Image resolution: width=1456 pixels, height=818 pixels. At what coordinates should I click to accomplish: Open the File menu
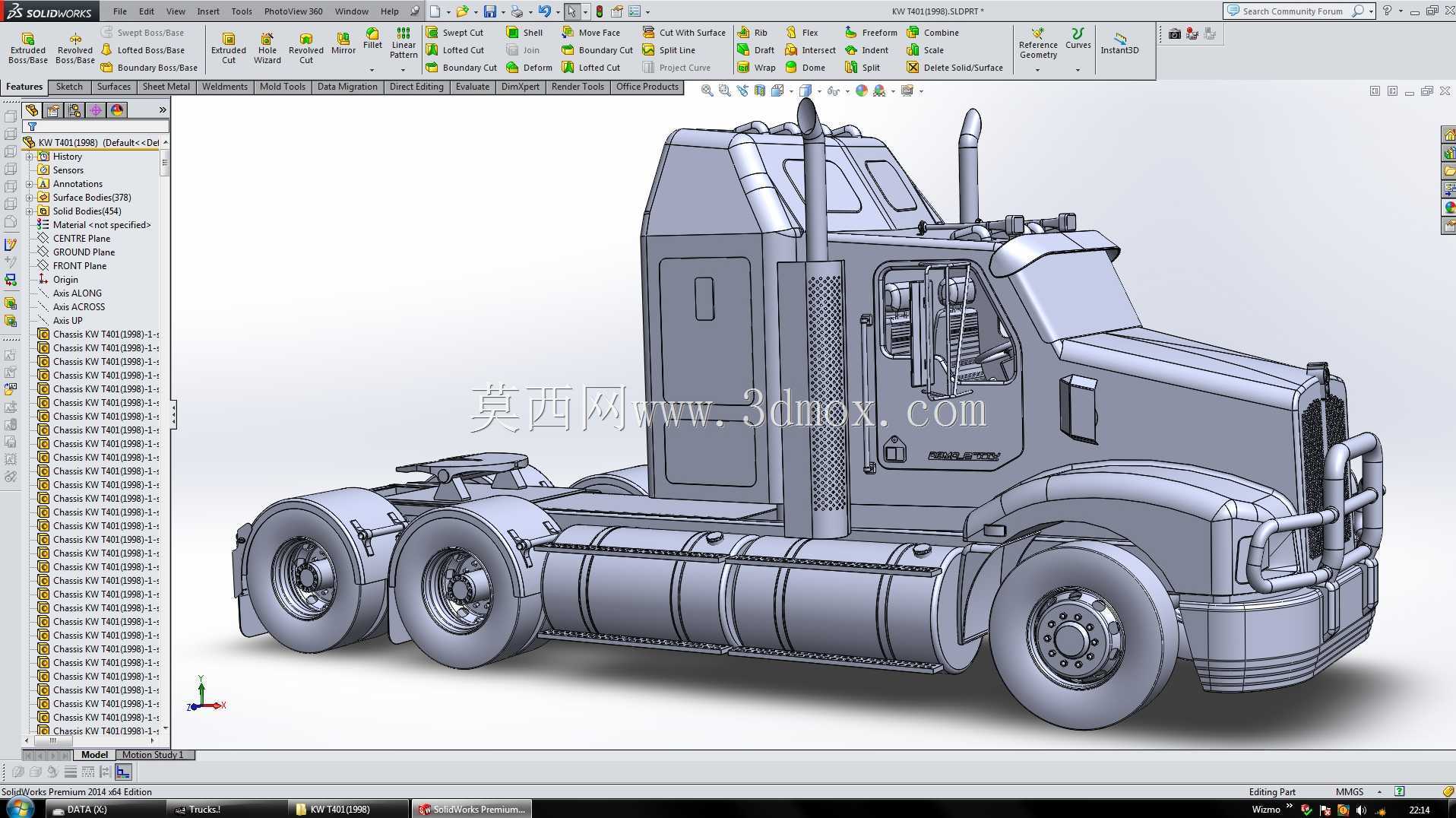(120, 11)
